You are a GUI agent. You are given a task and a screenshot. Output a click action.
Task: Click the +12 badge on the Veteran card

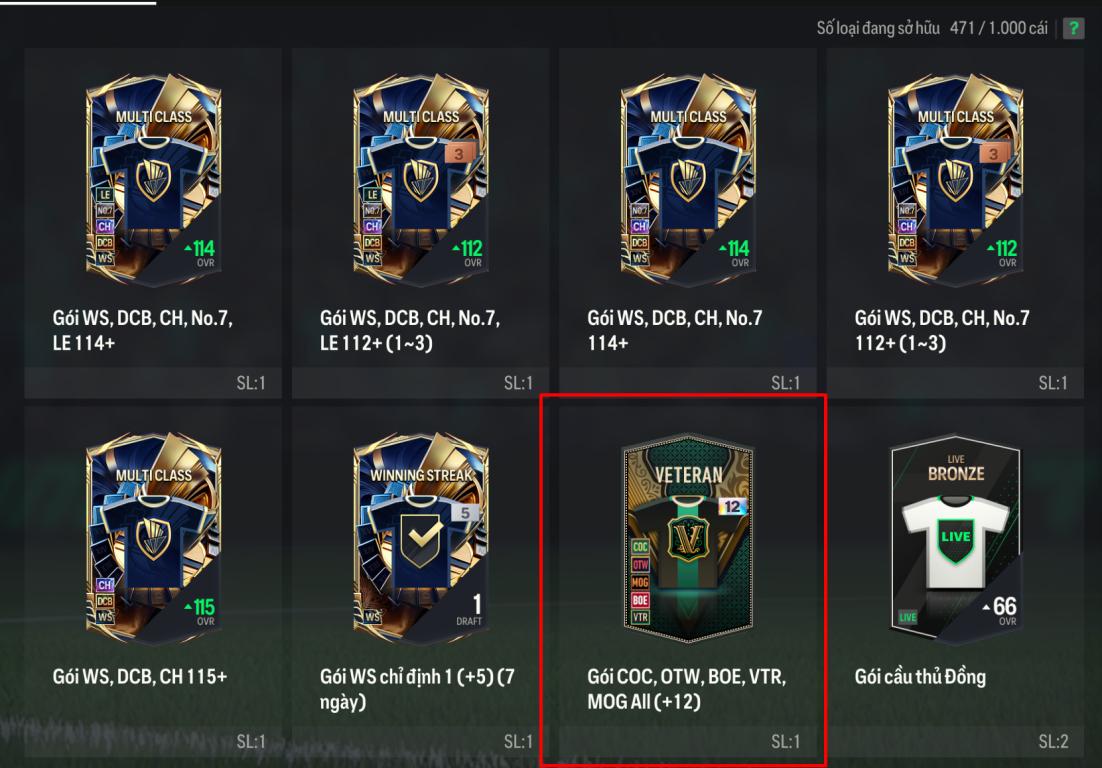pos(732,506)
